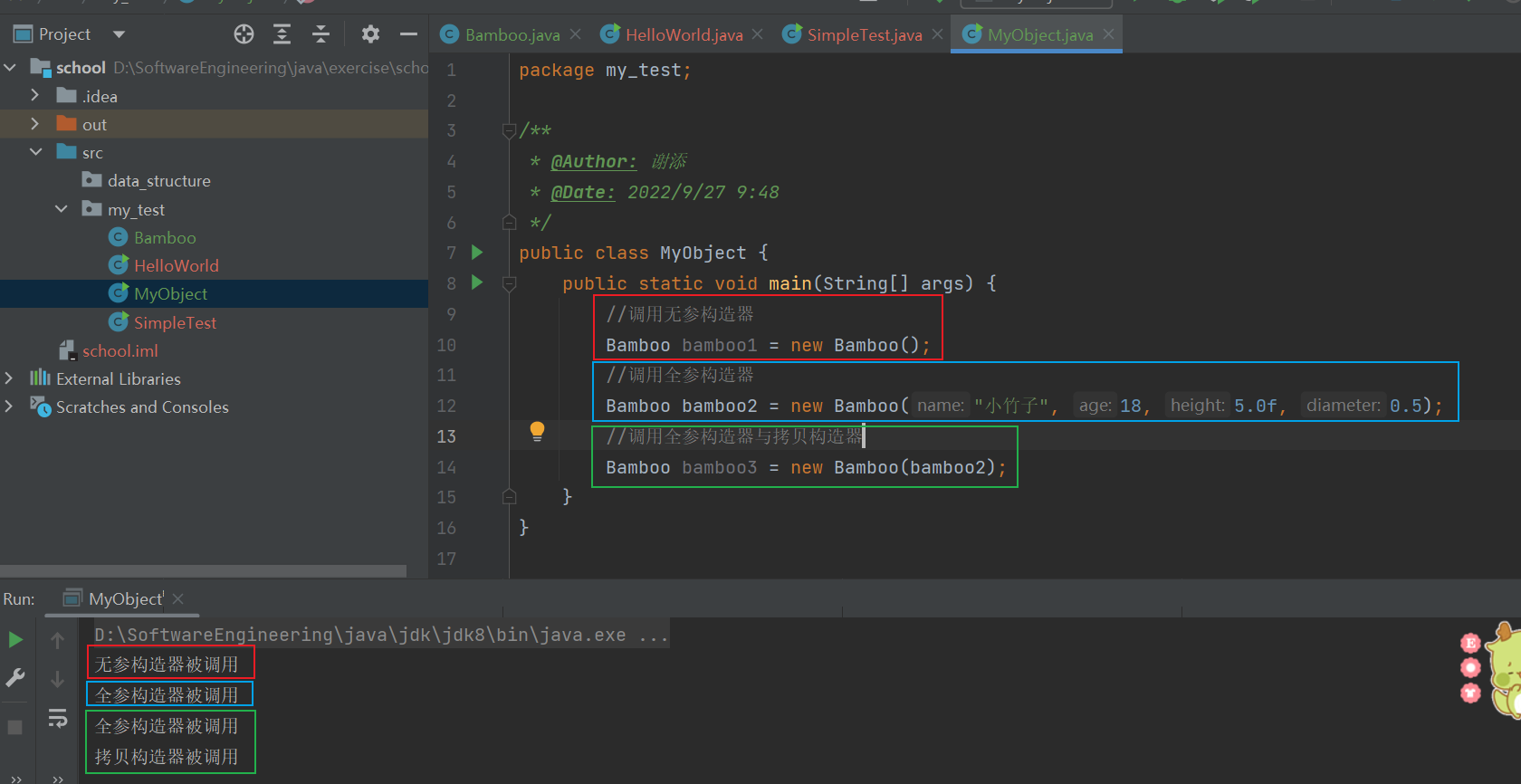
Task: Select school.iml file
Action: pos(120,350)
